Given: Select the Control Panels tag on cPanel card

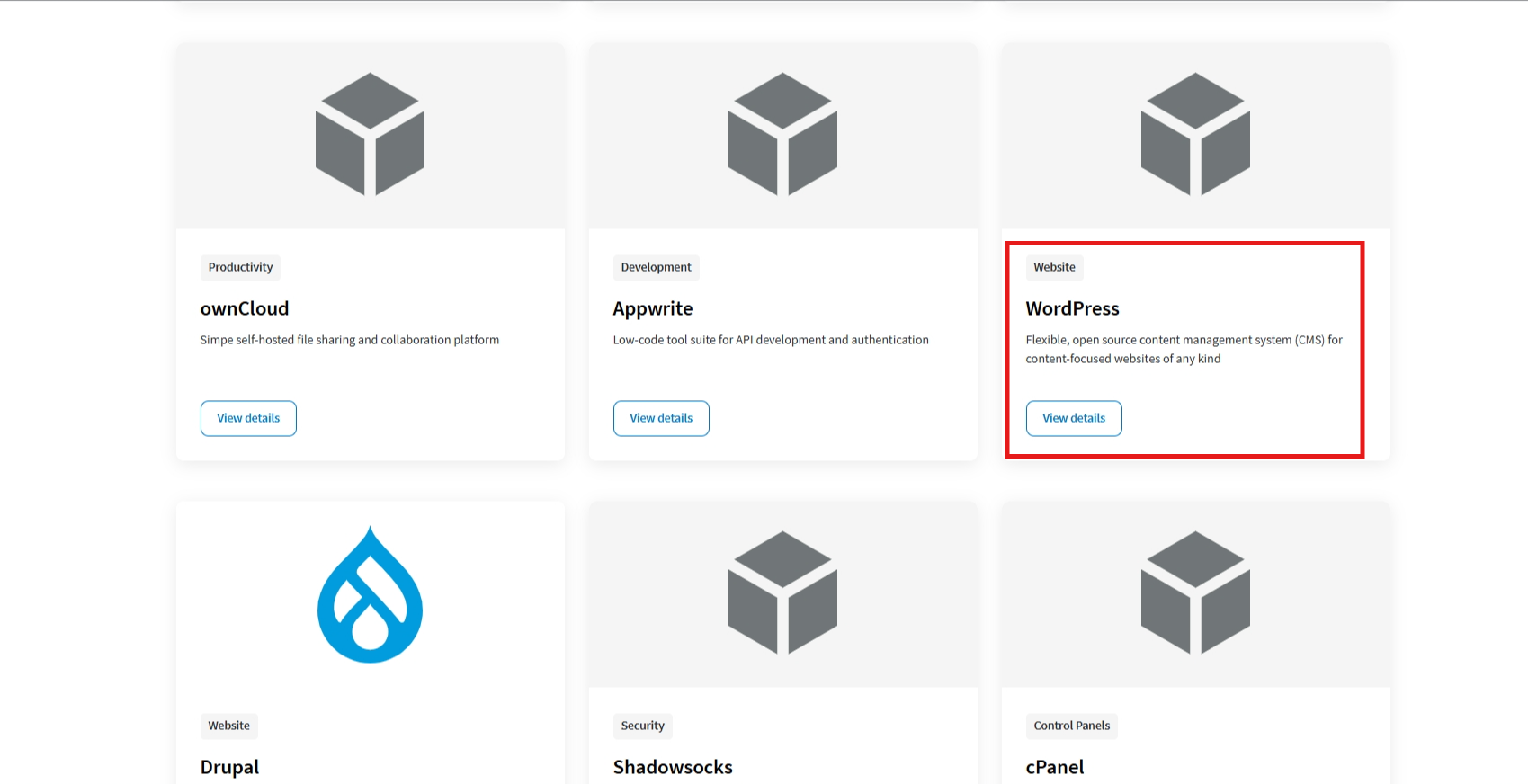Looking at the screenshot, I should (1071, 726).
